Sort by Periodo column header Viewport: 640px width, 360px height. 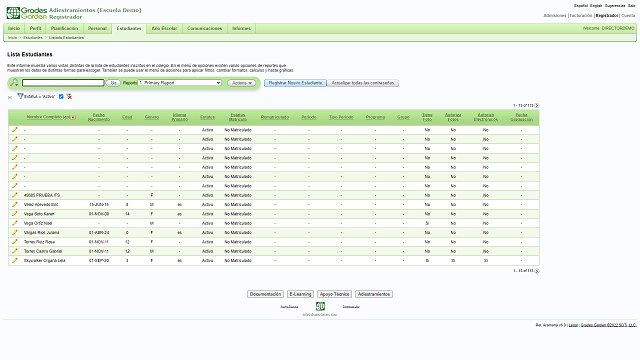(309, 117)
